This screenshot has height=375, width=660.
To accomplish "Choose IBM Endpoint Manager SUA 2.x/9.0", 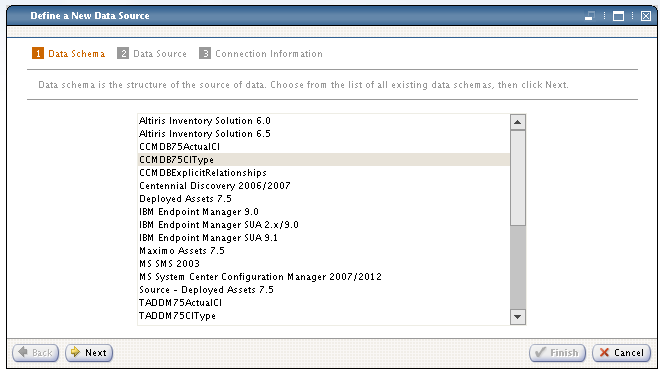I will click(x=323, y=225).
